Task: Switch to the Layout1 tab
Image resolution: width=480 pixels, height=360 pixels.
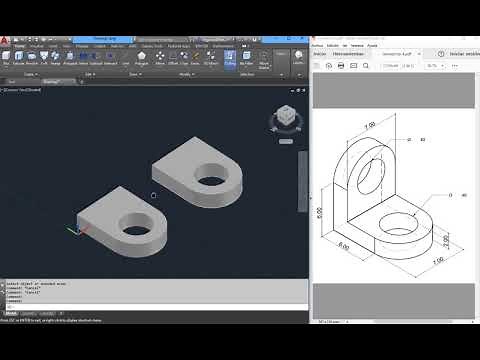Action: [x=28, y=314]
